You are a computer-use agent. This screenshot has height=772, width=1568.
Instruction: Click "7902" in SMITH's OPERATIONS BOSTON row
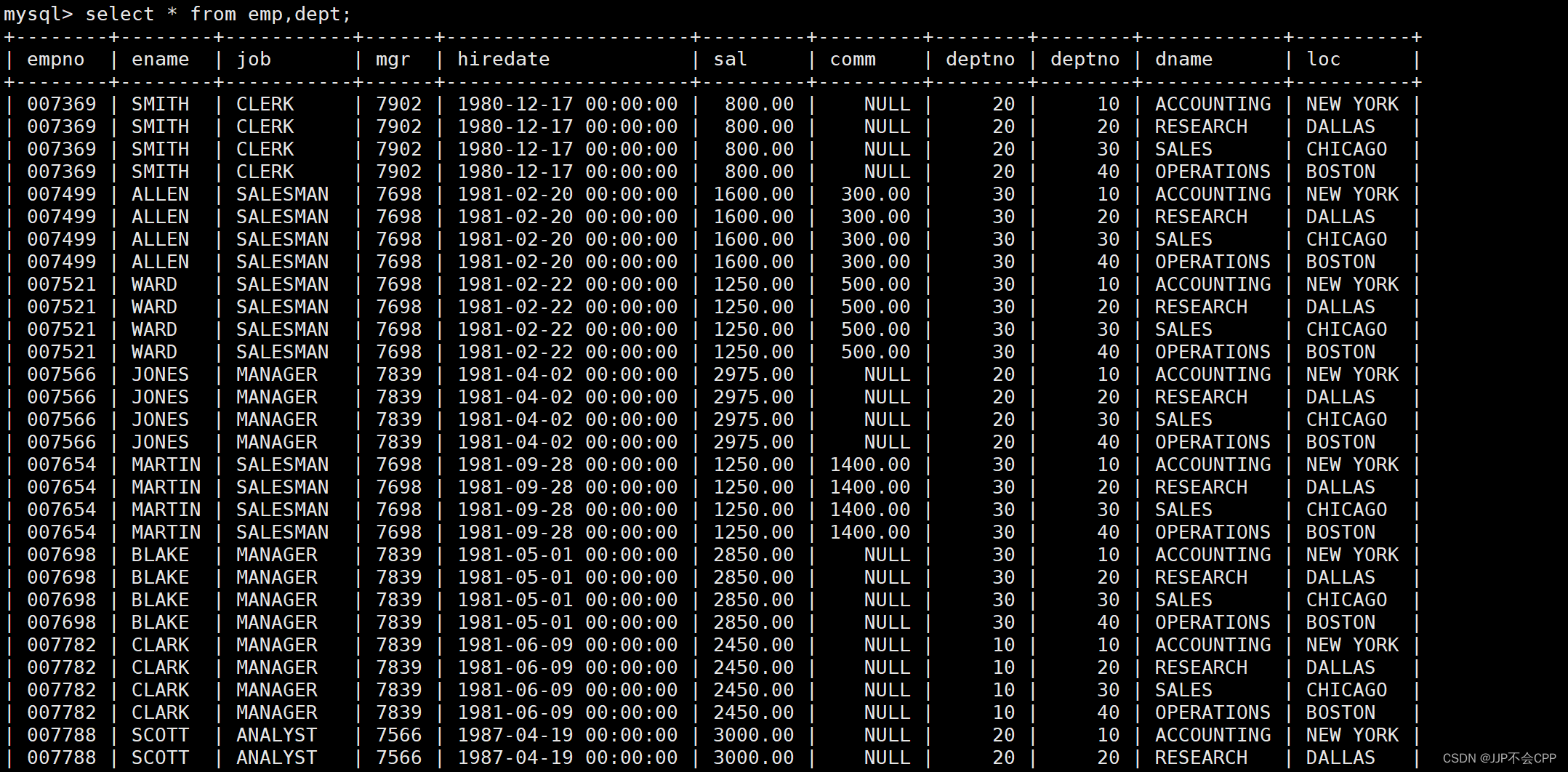coord(399,172)
